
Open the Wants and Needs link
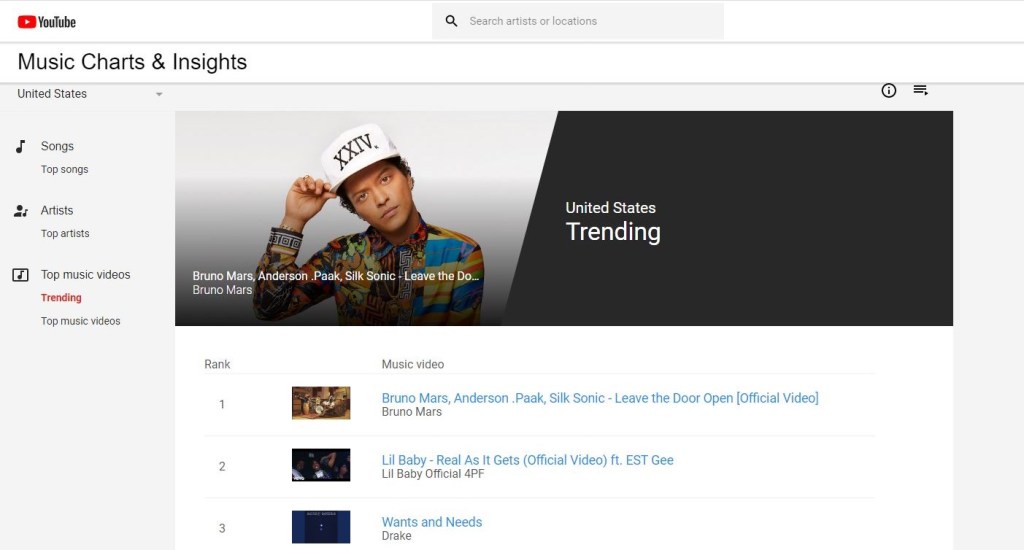point(432,522)
